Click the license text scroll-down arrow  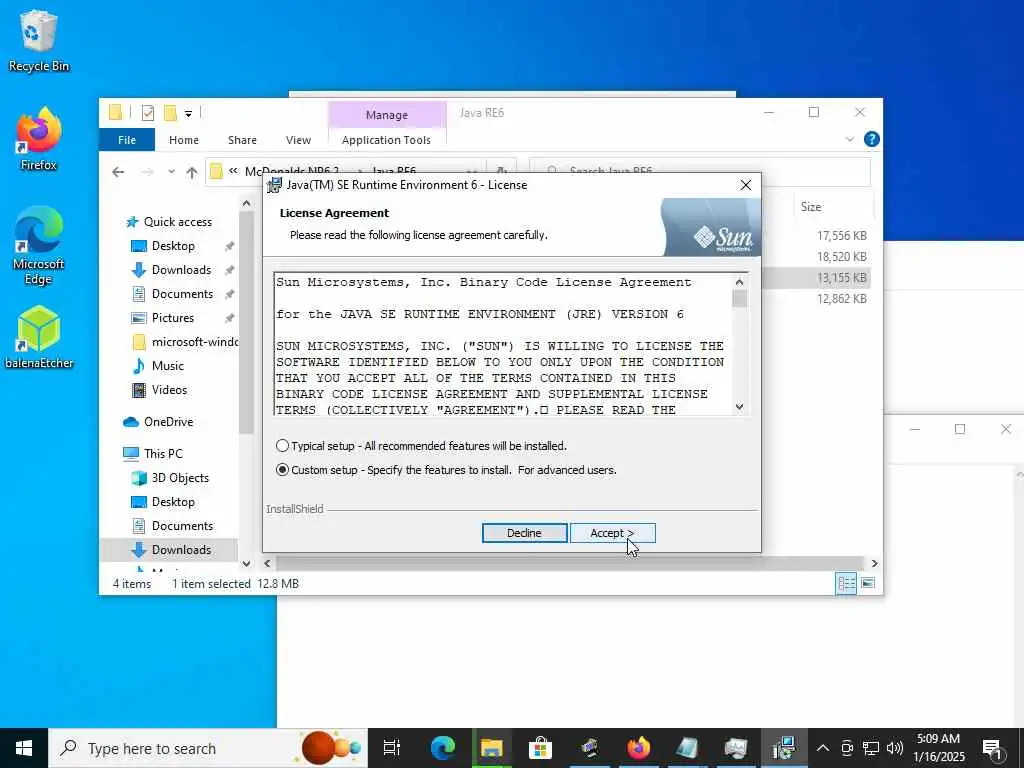(x=739, y=407)
